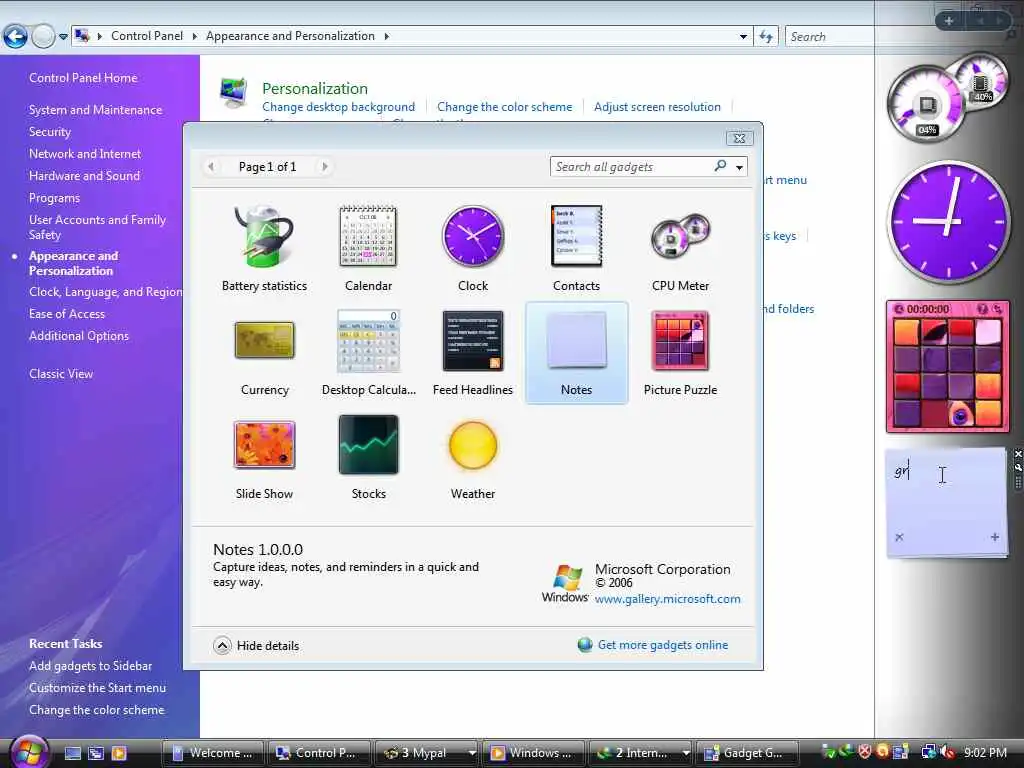Viewport: 1024px width, 768px height.
Task: Open Network and Internet category
Action: pyautogui.click(x=85, y=153)
